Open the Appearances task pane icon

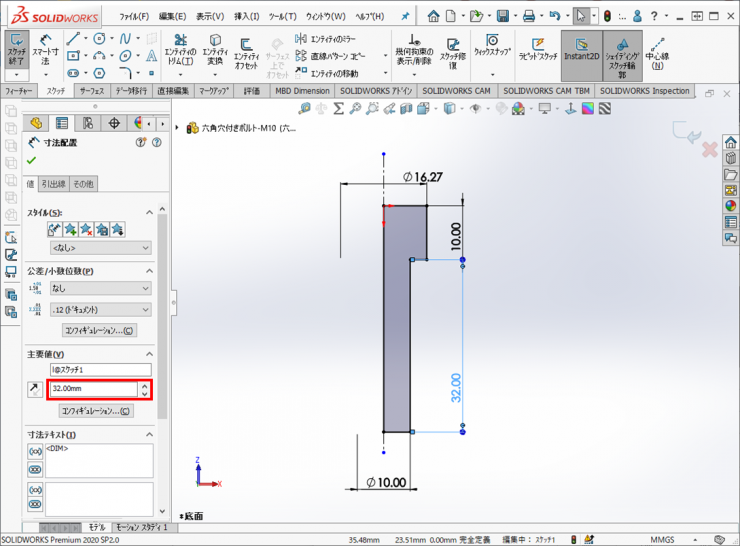[x=731, y=206]
